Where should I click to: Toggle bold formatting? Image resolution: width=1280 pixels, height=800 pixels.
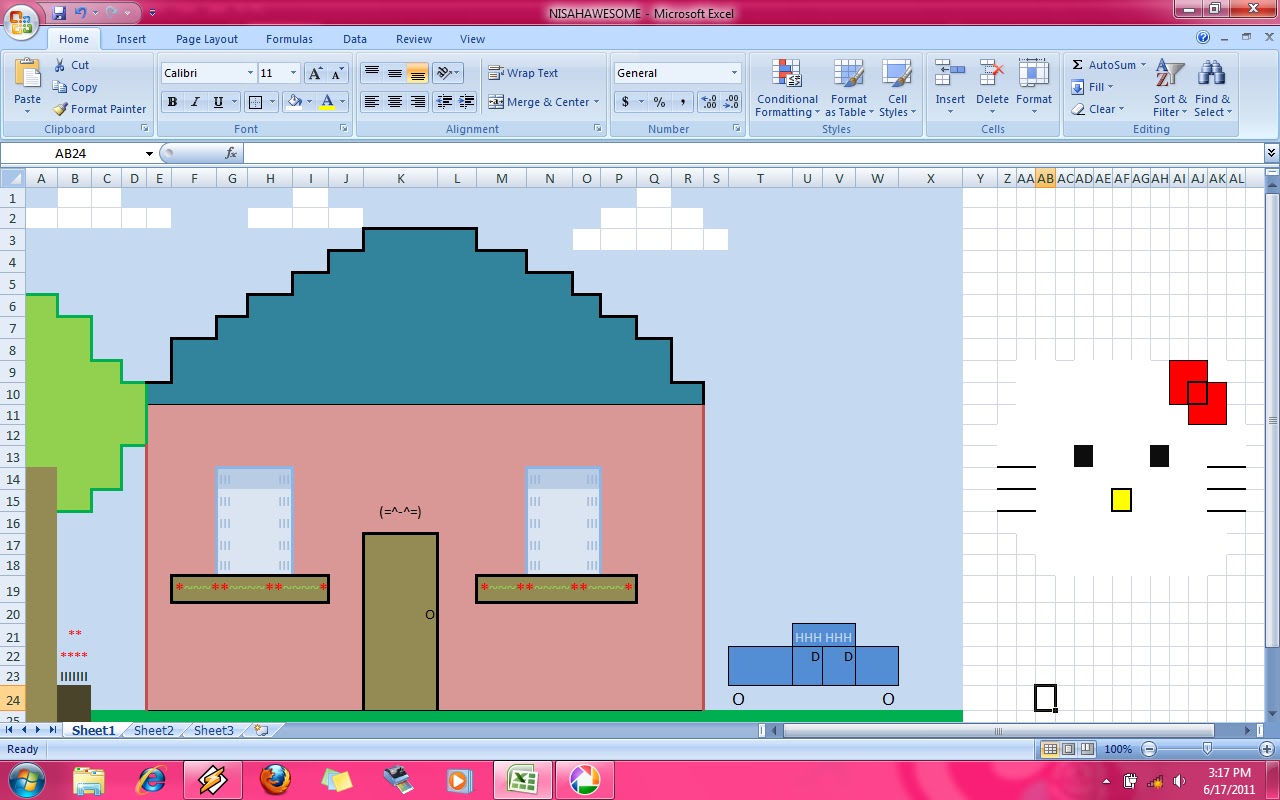point(171,102)
